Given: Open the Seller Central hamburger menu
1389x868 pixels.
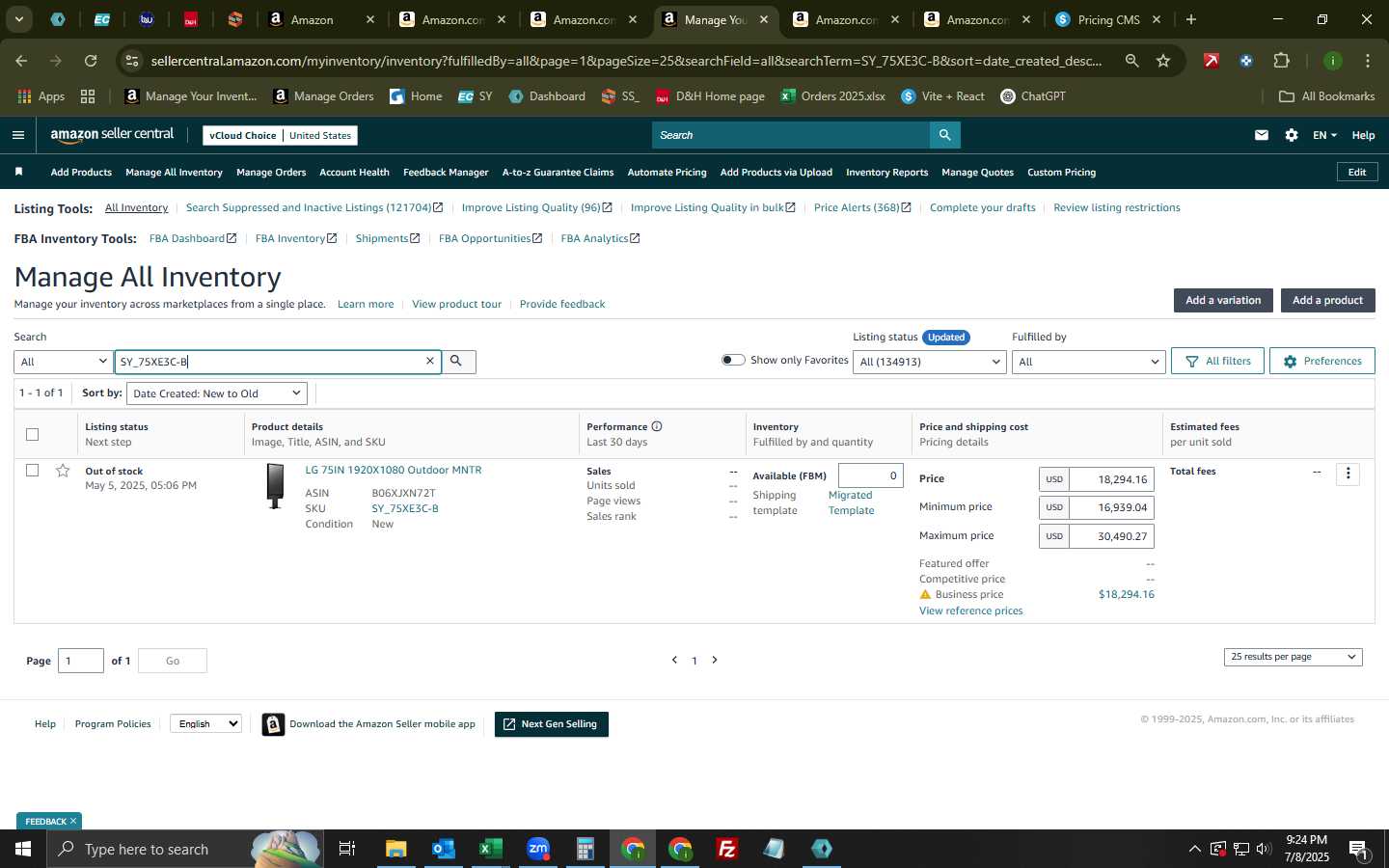Looking at the screenshot, I should (x=18, y=135).
